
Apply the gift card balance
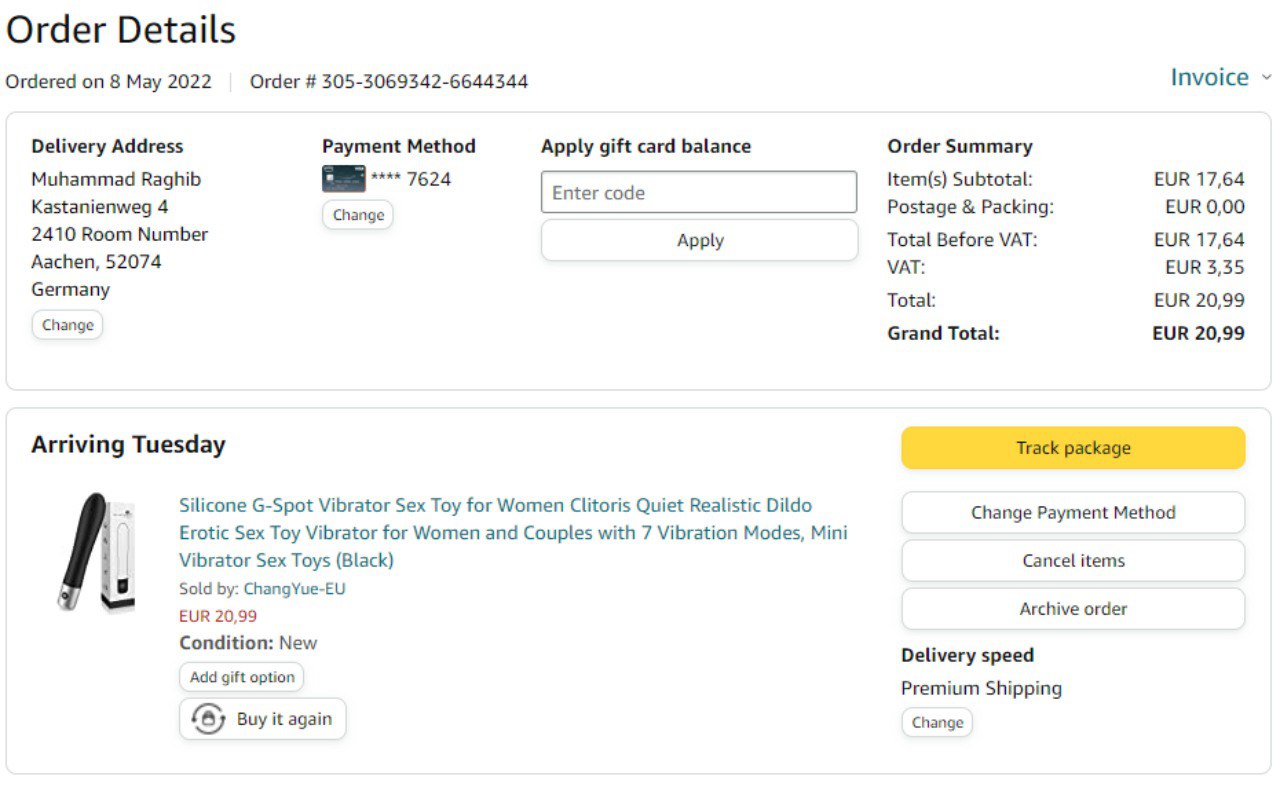pos(699,240)
